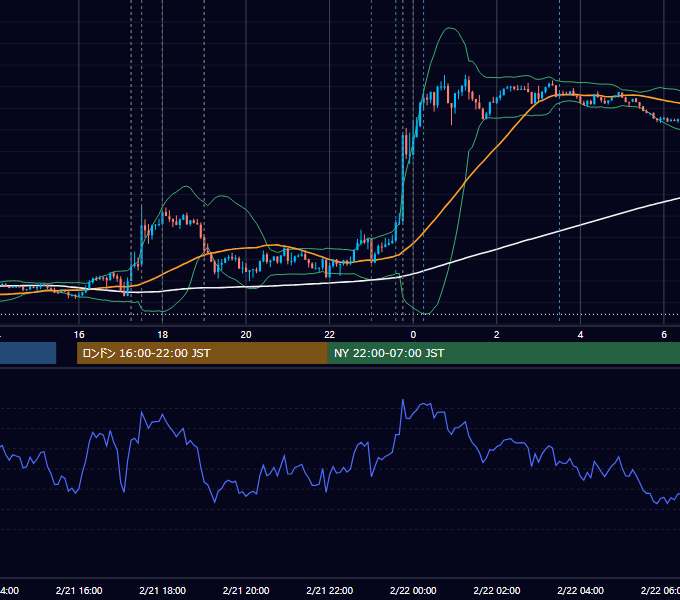Select the 2/21 18:00 time label

162,590
